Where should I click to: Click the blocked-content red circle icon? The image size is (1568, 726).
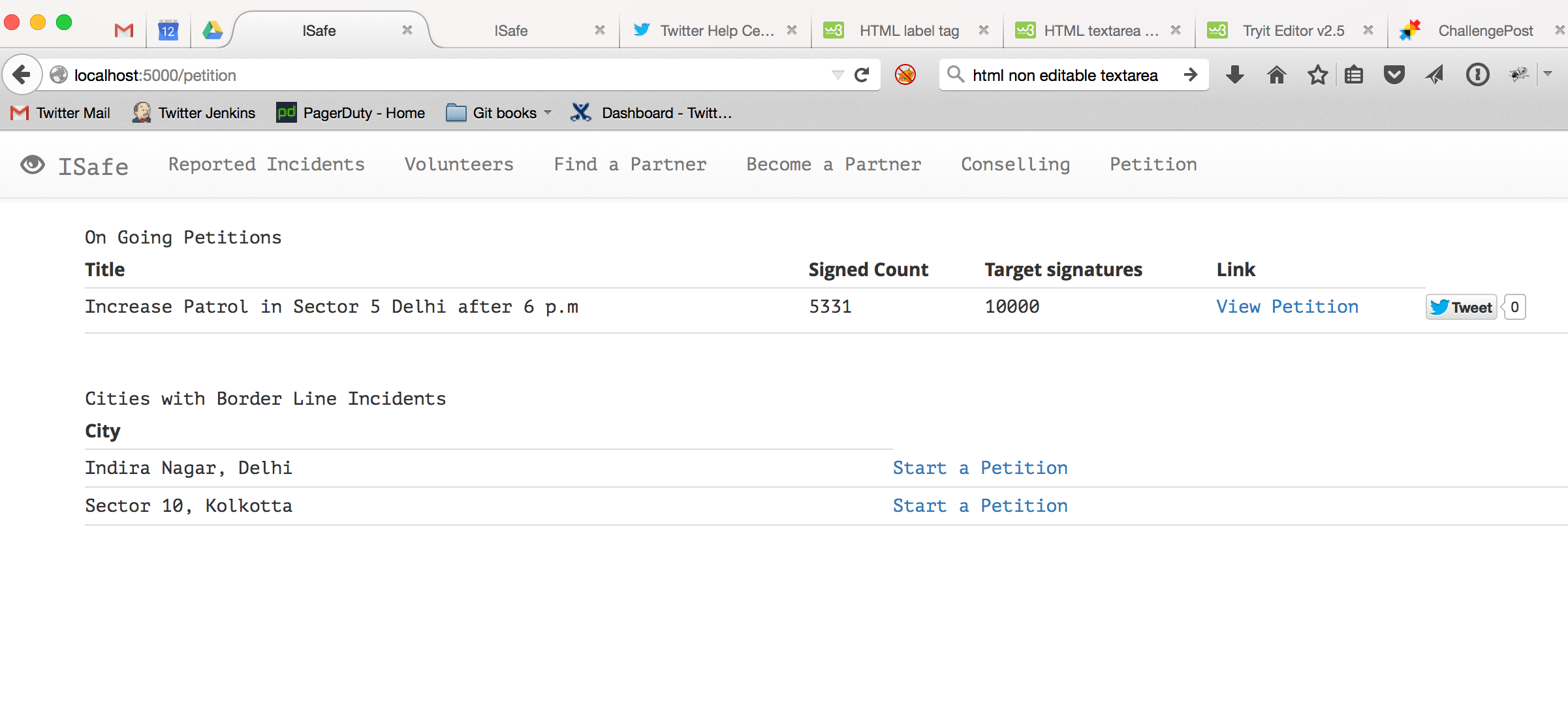coord(905,75)
